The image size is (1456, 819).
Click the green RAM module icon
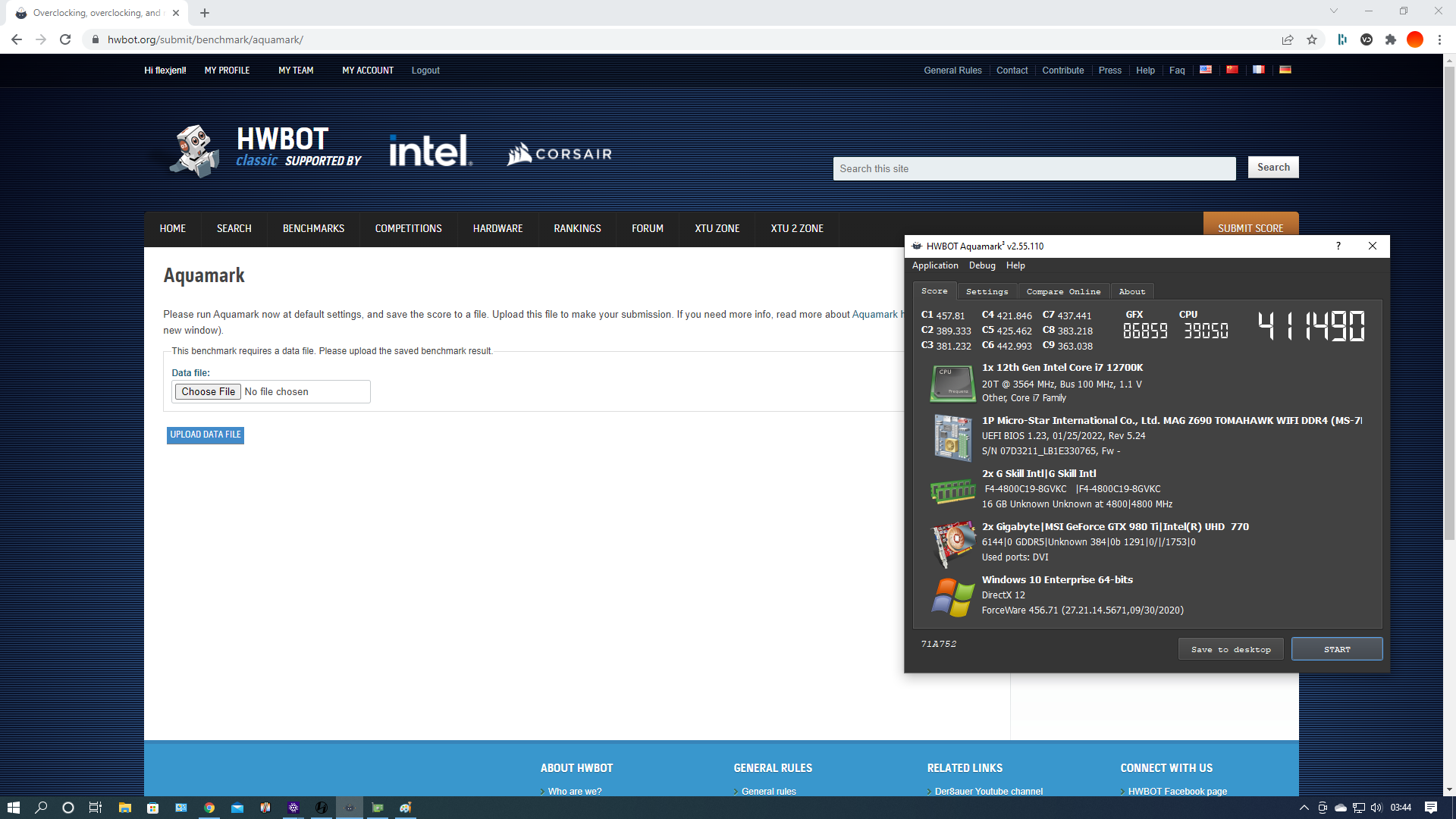[952, 491]
